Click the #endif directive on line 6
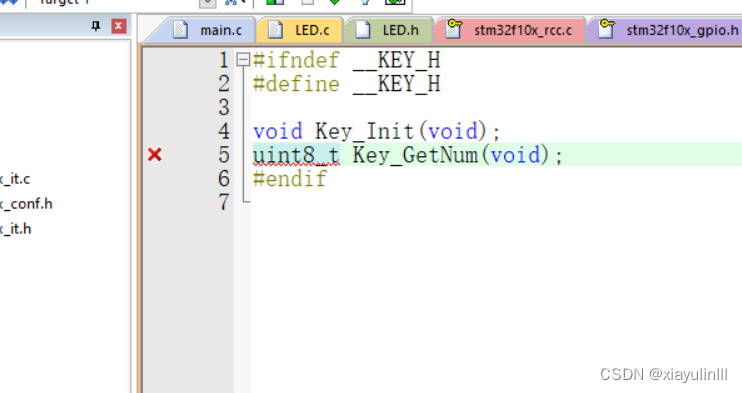 coord(290,179)
